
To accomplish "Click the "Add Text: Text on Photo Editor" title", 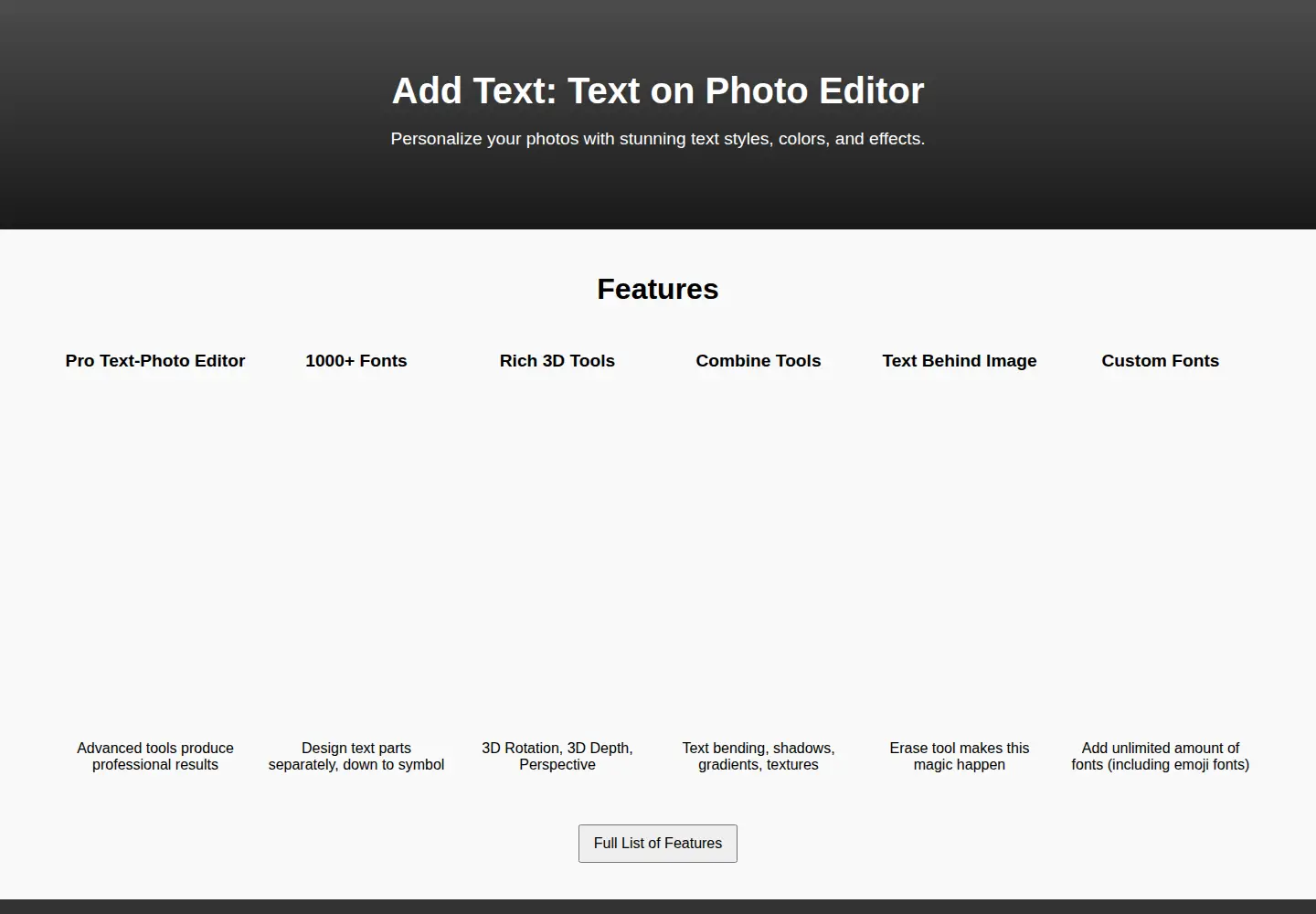I will tap(658, 91).
